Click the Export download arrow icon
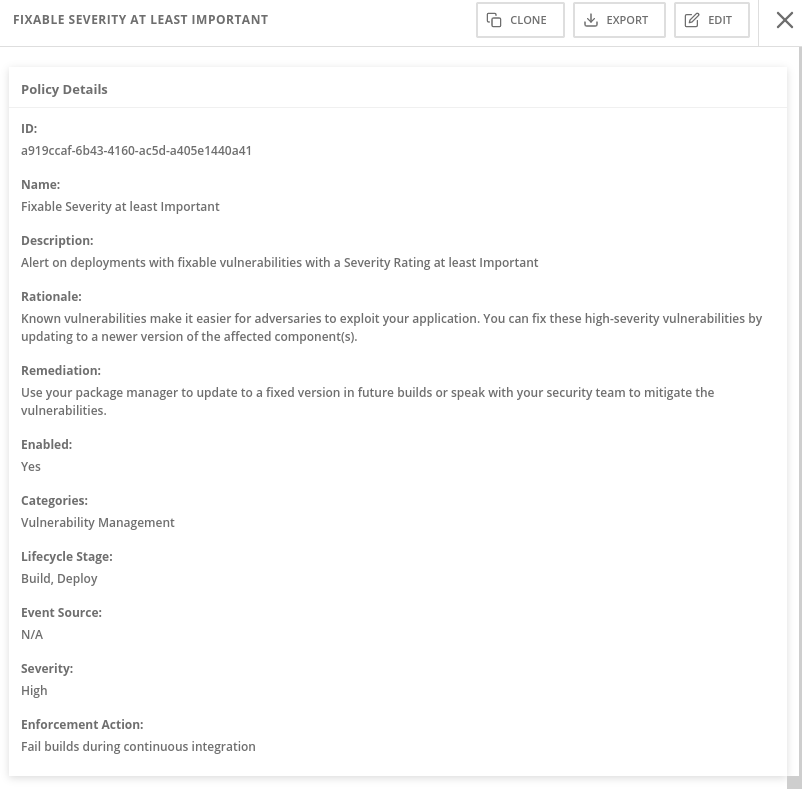 pos(591,20)
